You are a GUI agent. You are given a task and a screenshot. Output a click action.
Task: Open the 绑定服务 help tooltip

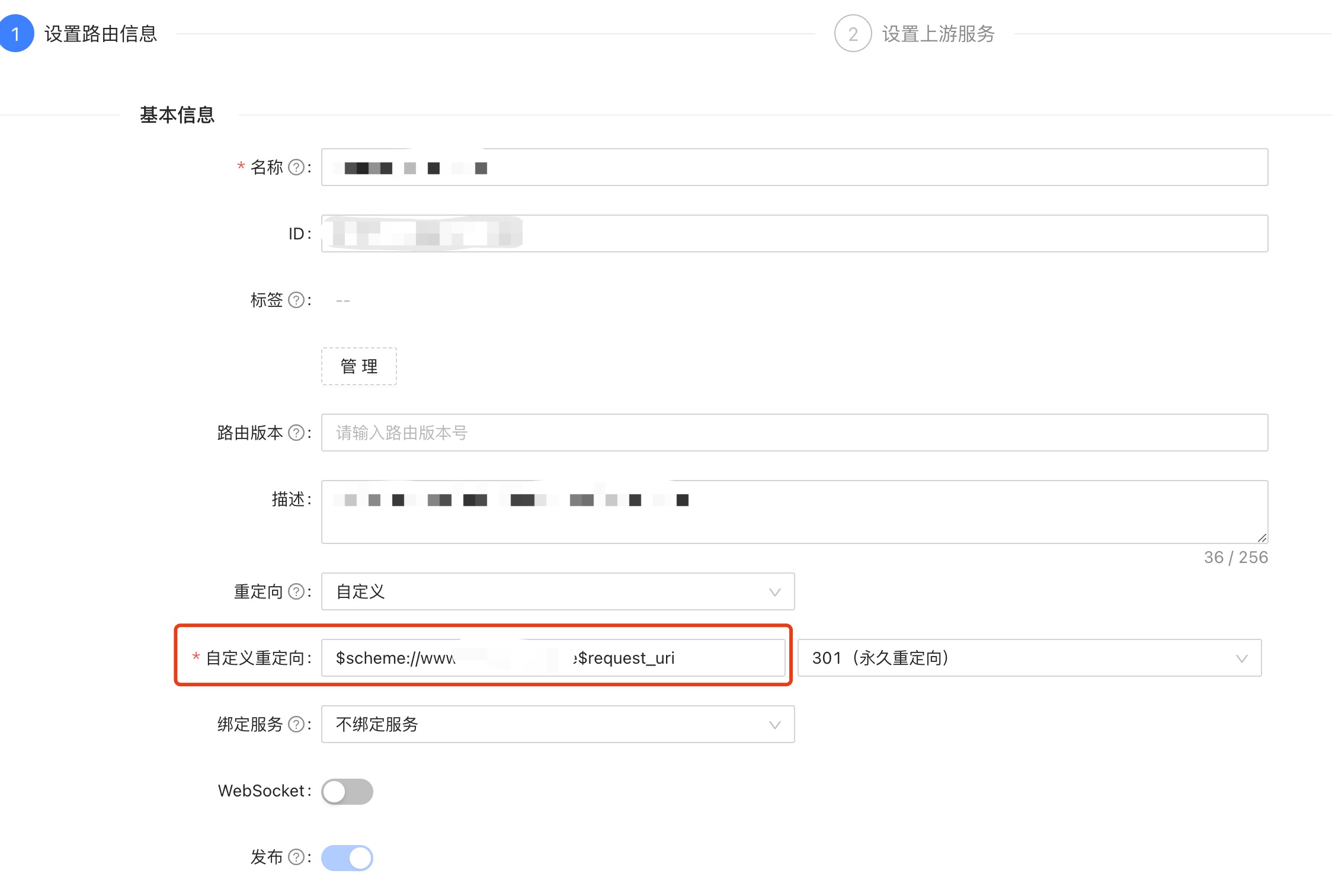(296, 724)
